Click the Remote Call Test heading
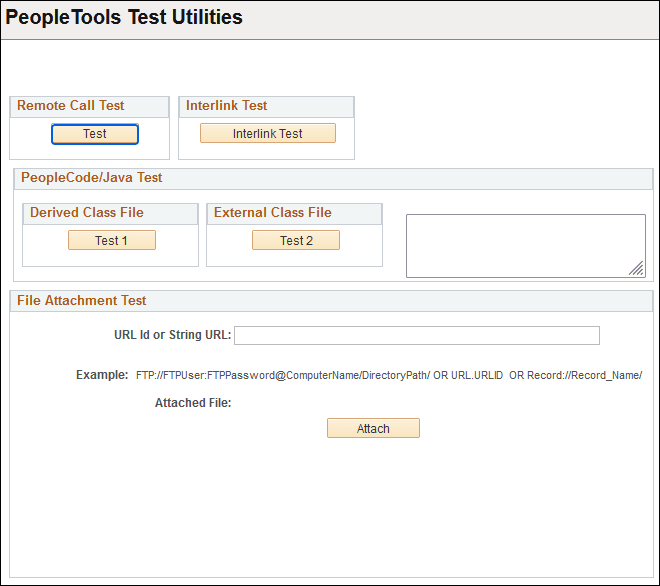Image resolution: width=660 pixels, height=586 pixels. click(x=70, y=105)
